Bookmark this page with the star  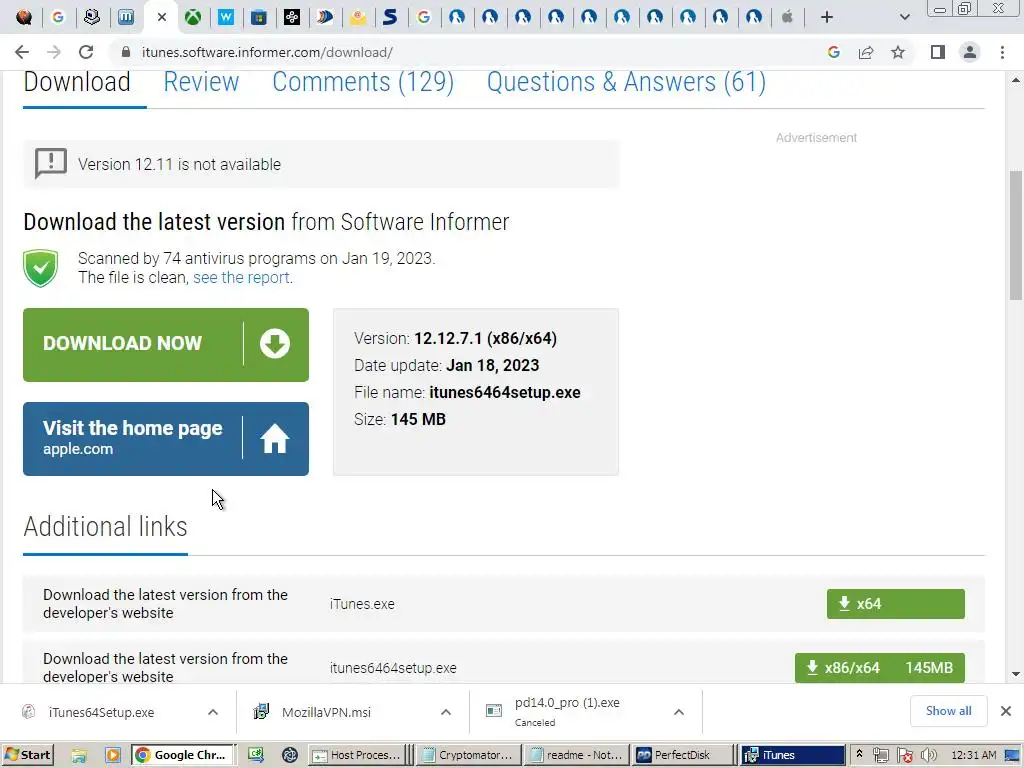[x=898, y=52]
